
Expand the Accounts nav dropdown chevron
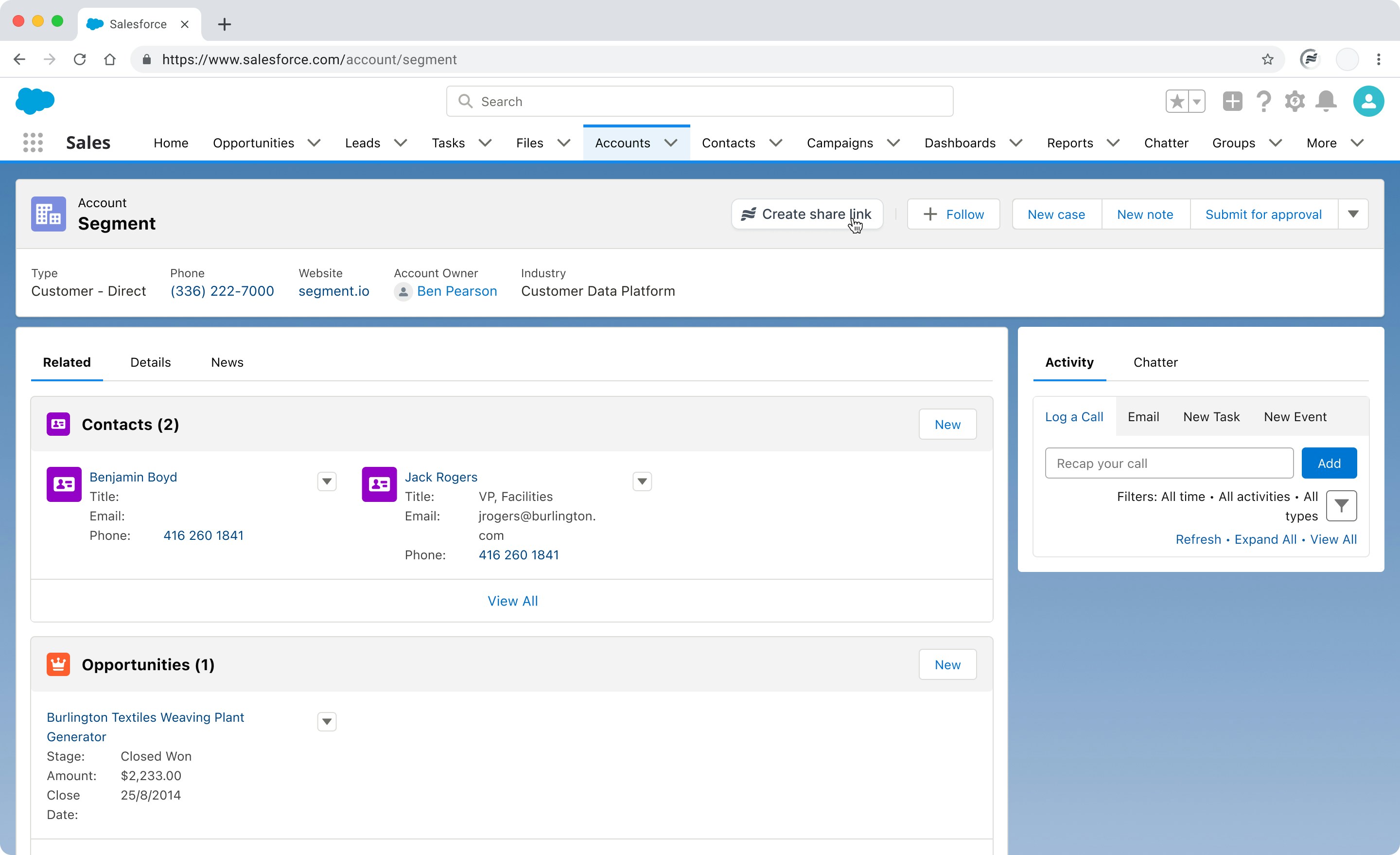670,142
